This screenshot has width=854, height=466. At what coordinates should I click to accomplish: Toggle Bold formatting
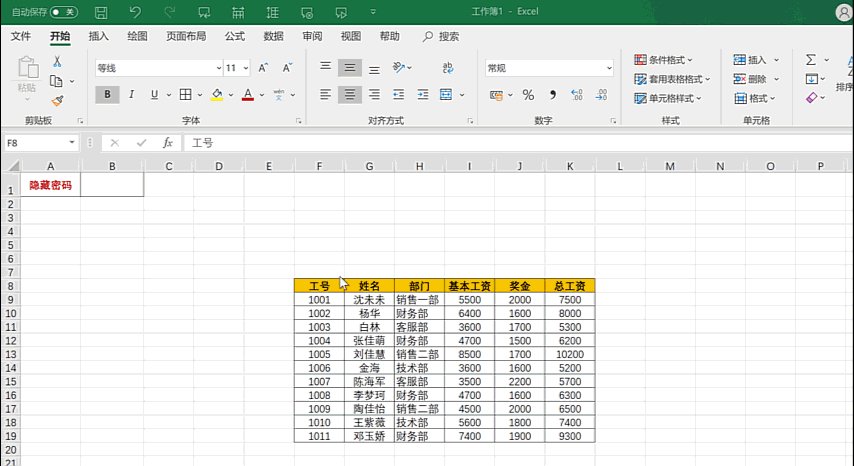107,95
